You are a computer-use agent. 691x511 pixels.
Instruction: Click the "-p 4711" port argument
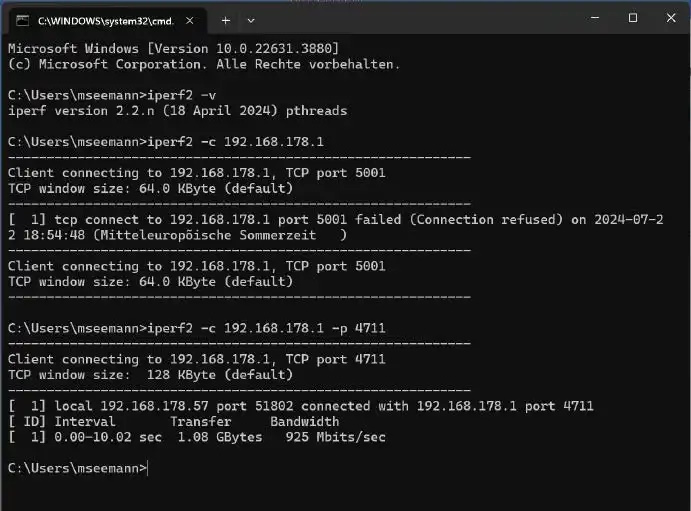359,328
